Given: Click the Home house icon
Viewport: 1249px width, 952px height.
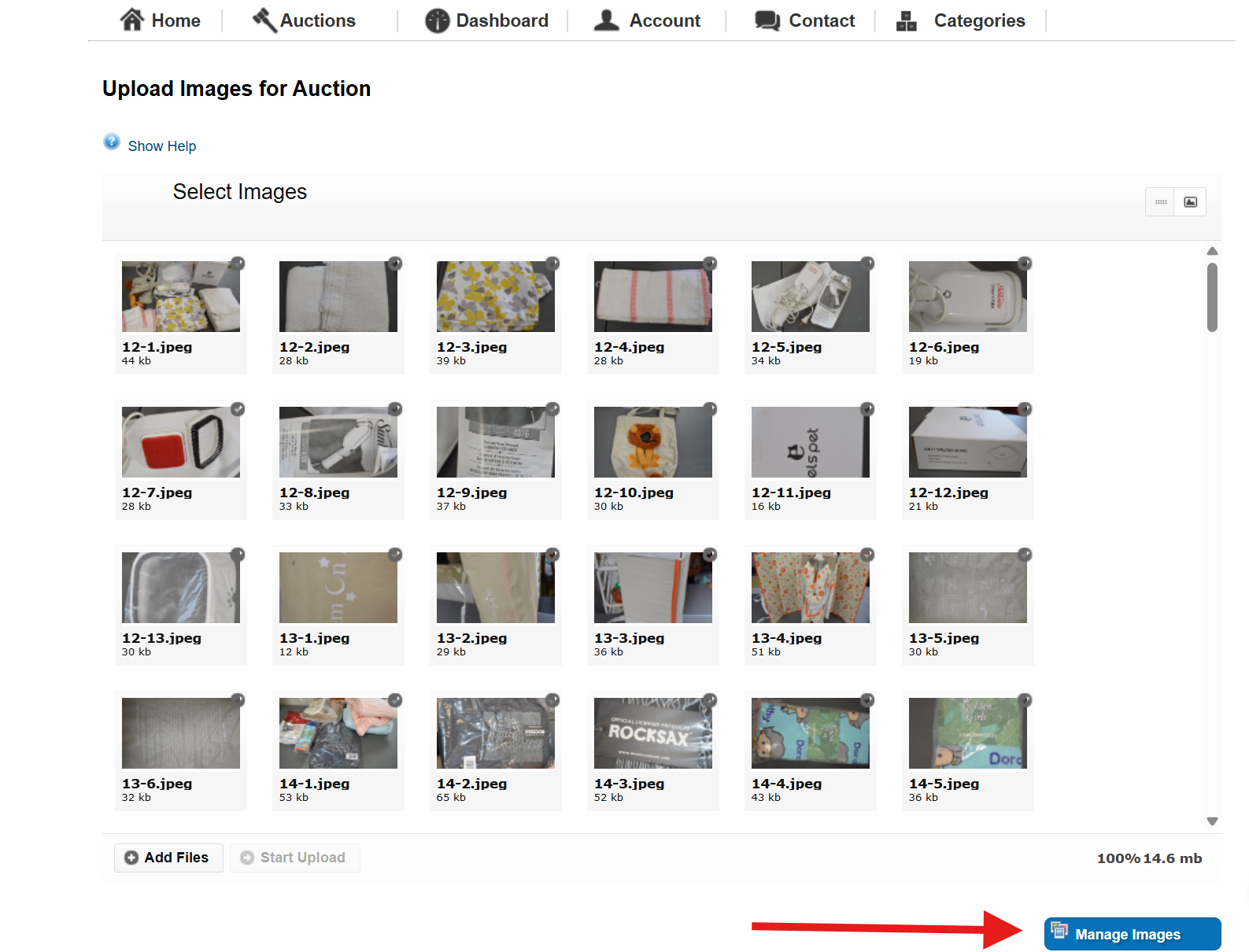Looking at the screenshot, I should [131, 20].
